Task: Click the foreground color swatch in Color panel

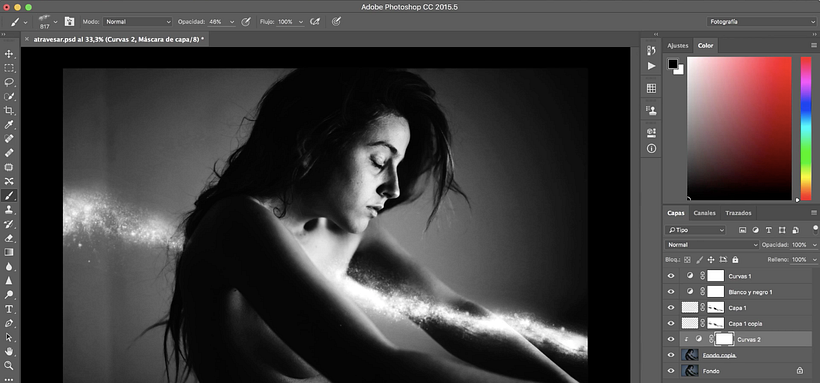Action: [673, 64]
